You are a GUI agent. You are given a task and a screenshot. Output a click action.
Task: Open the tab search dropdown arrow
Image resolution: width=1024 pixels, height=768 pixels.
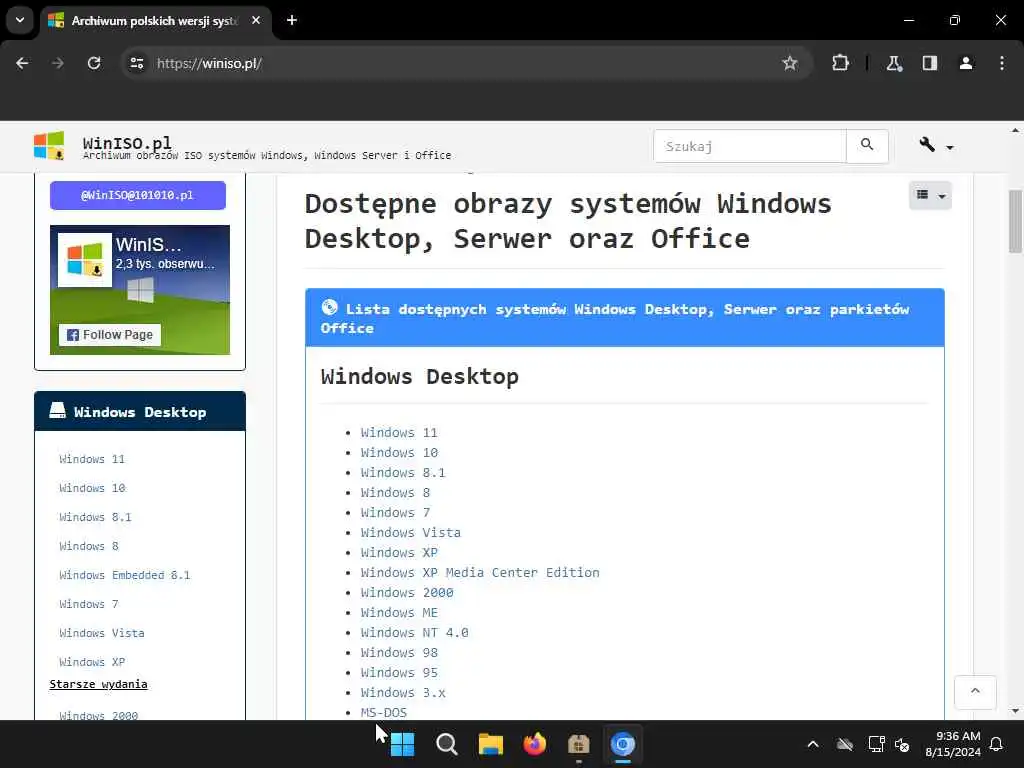[x=20, y=20]
